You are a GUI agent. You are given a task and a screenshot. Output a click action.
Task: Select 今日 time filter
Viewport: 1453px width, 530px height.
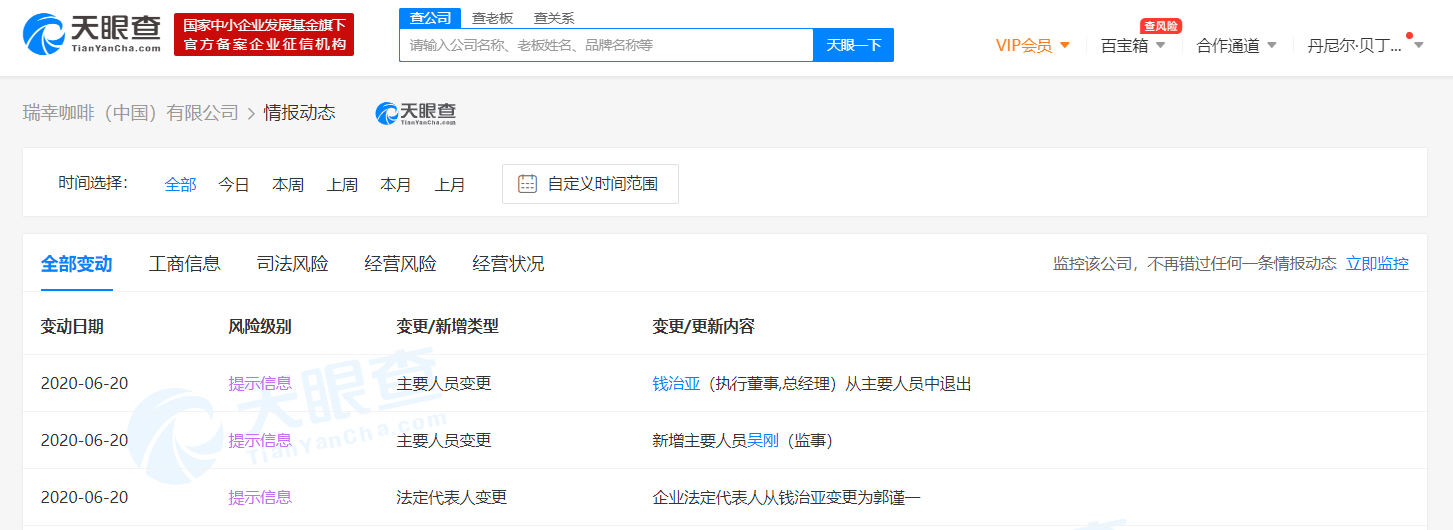(234, 184)
